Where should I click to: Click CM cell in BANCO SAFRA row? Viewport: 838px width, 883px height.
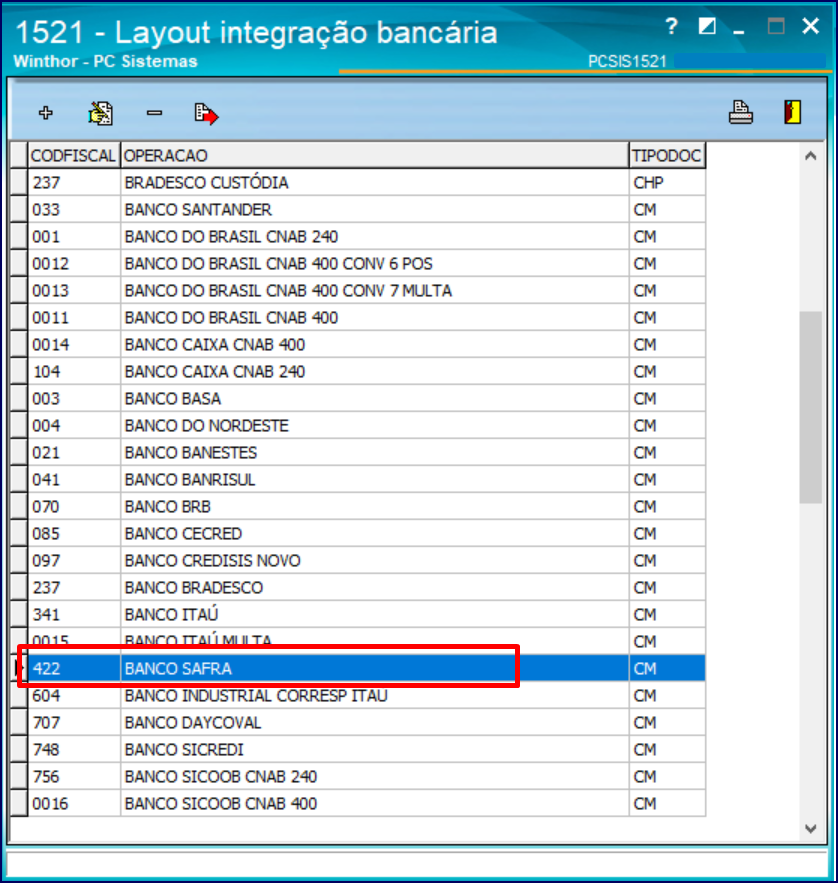pos(667,668)
